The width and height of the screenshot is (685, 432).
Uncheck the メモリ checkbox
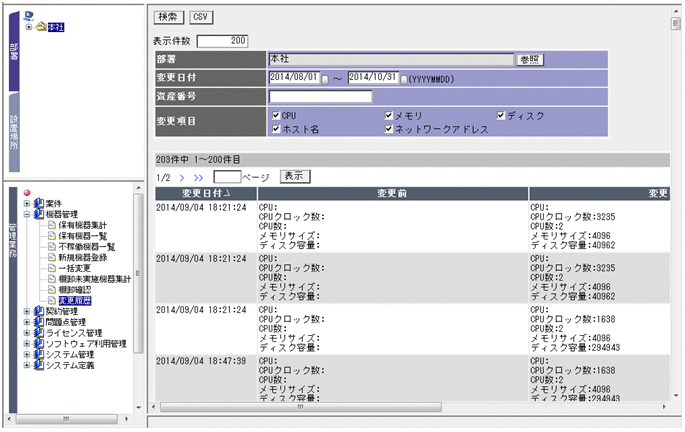coord(389,115)
